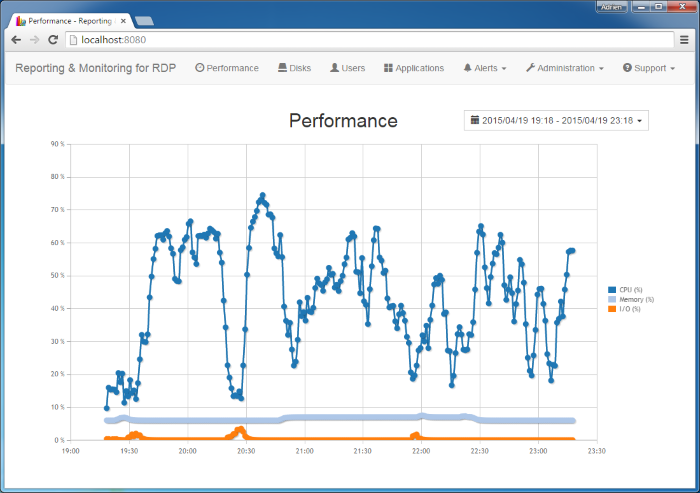Click the calendar icon in the date range
The width and height of the screenshot is (700, 493).
pyautogui.click(x=475, y=121)
